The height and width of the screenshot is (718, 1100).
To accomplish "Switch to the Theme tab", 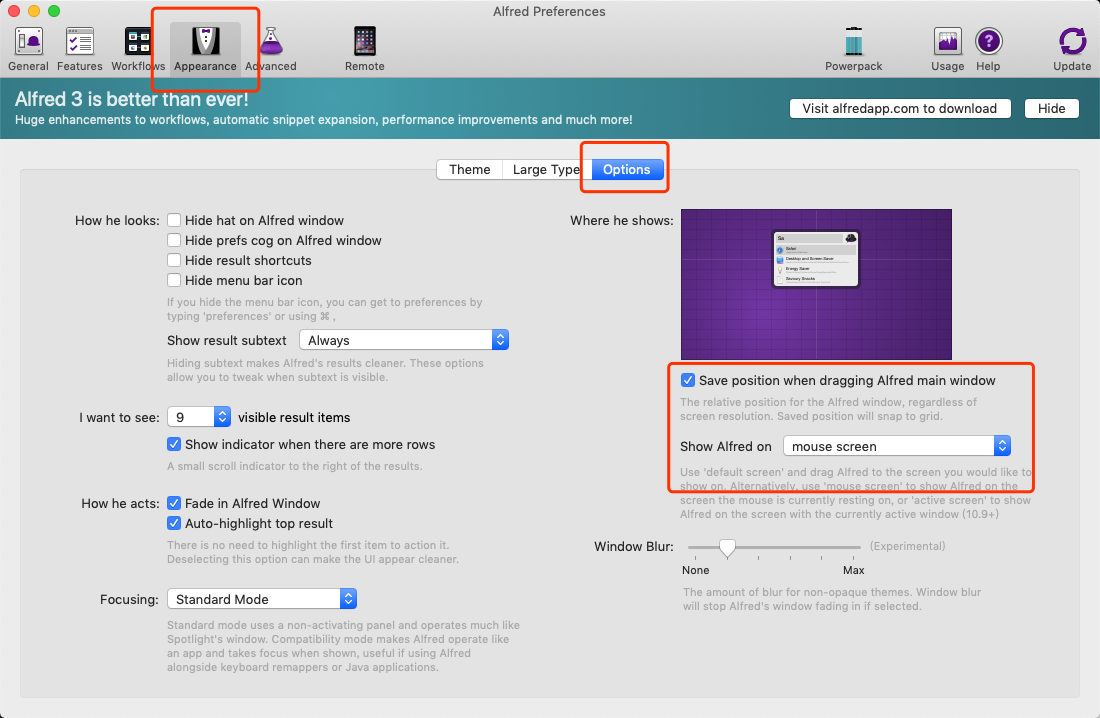I will tap(469, 169).
